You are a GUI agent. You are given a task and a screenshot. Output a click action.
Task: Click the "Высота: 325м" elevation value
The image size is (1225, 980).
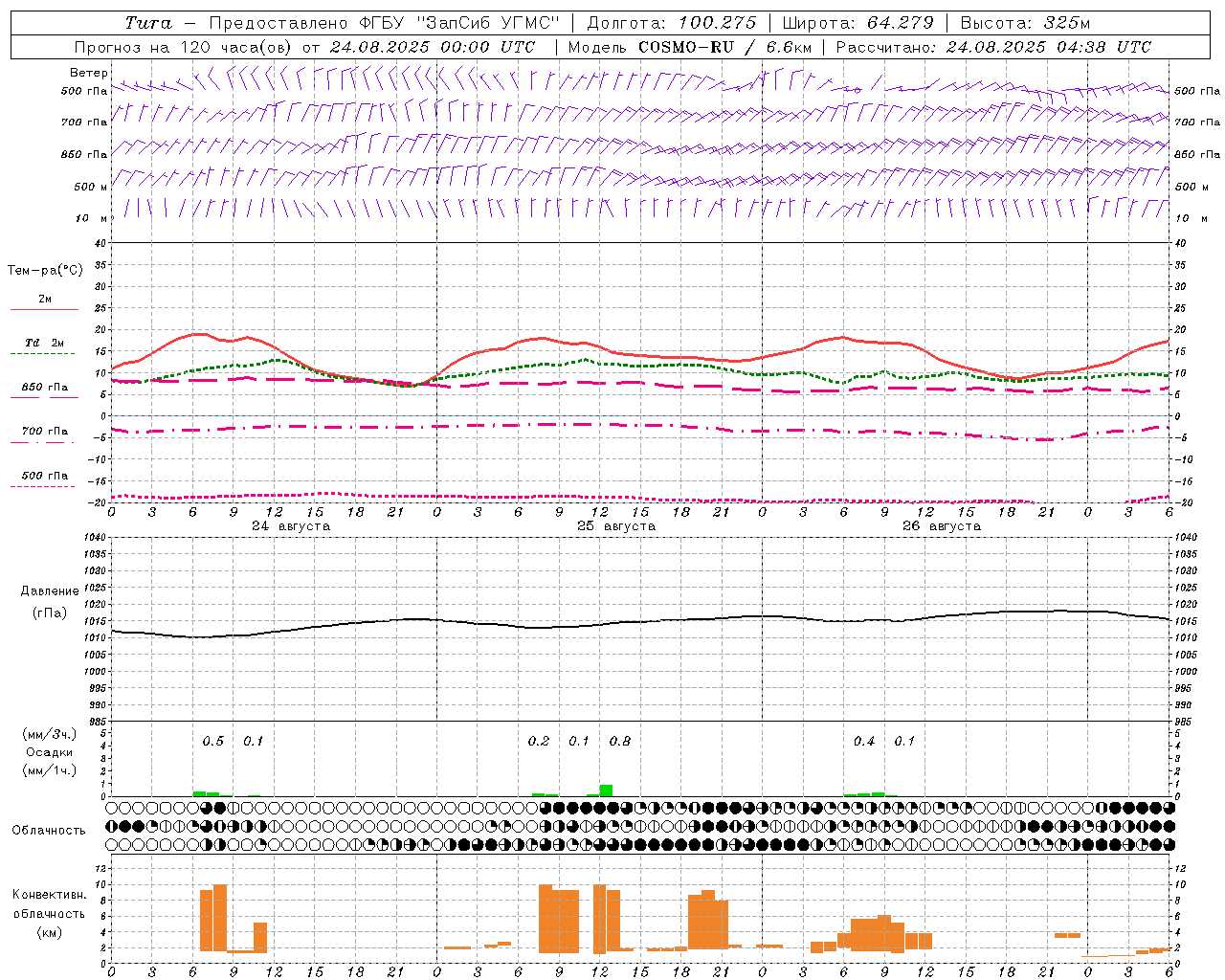coord(1025,23)
